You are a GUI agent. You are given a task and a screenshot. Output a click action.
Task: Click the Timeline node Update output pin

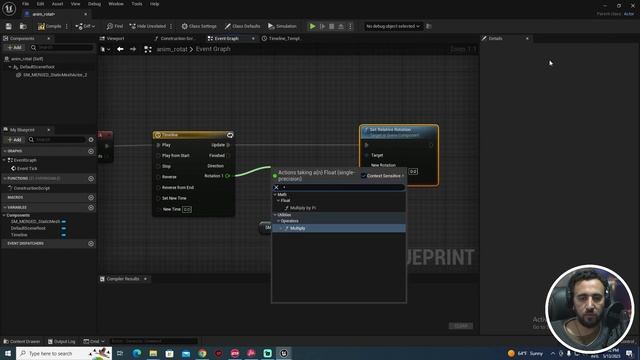point(228,145)
